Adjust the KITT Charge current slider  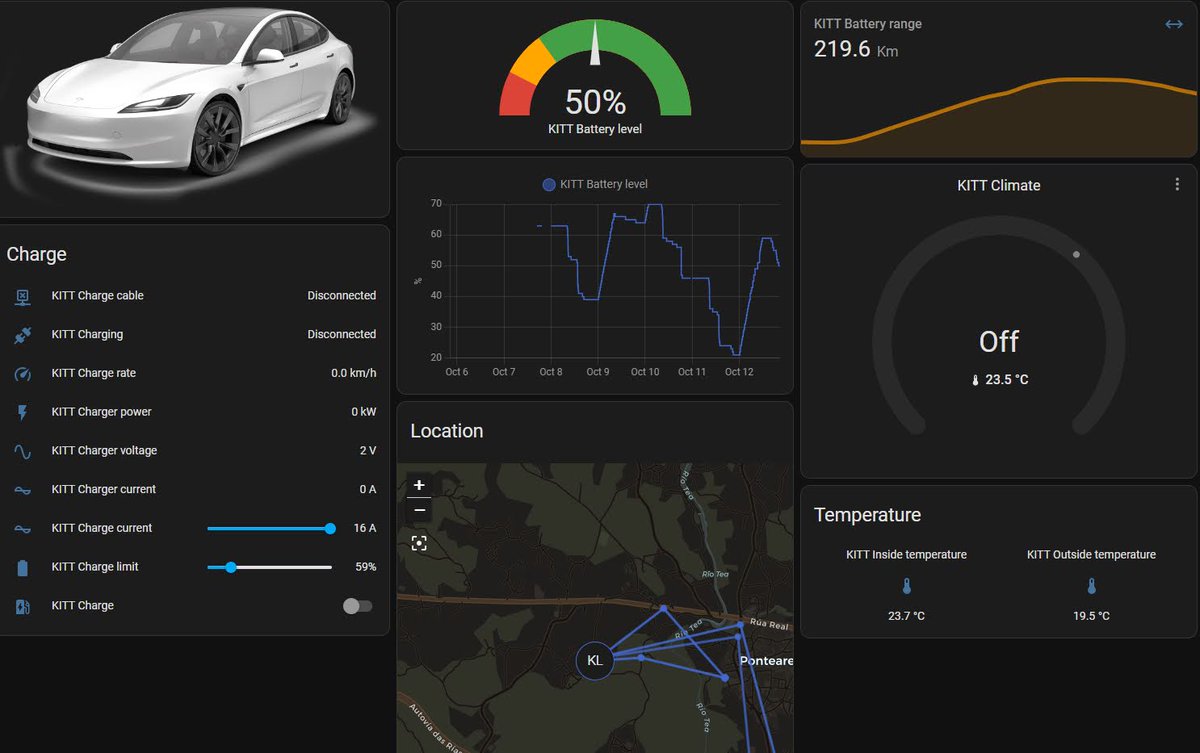tap(269, 528)
